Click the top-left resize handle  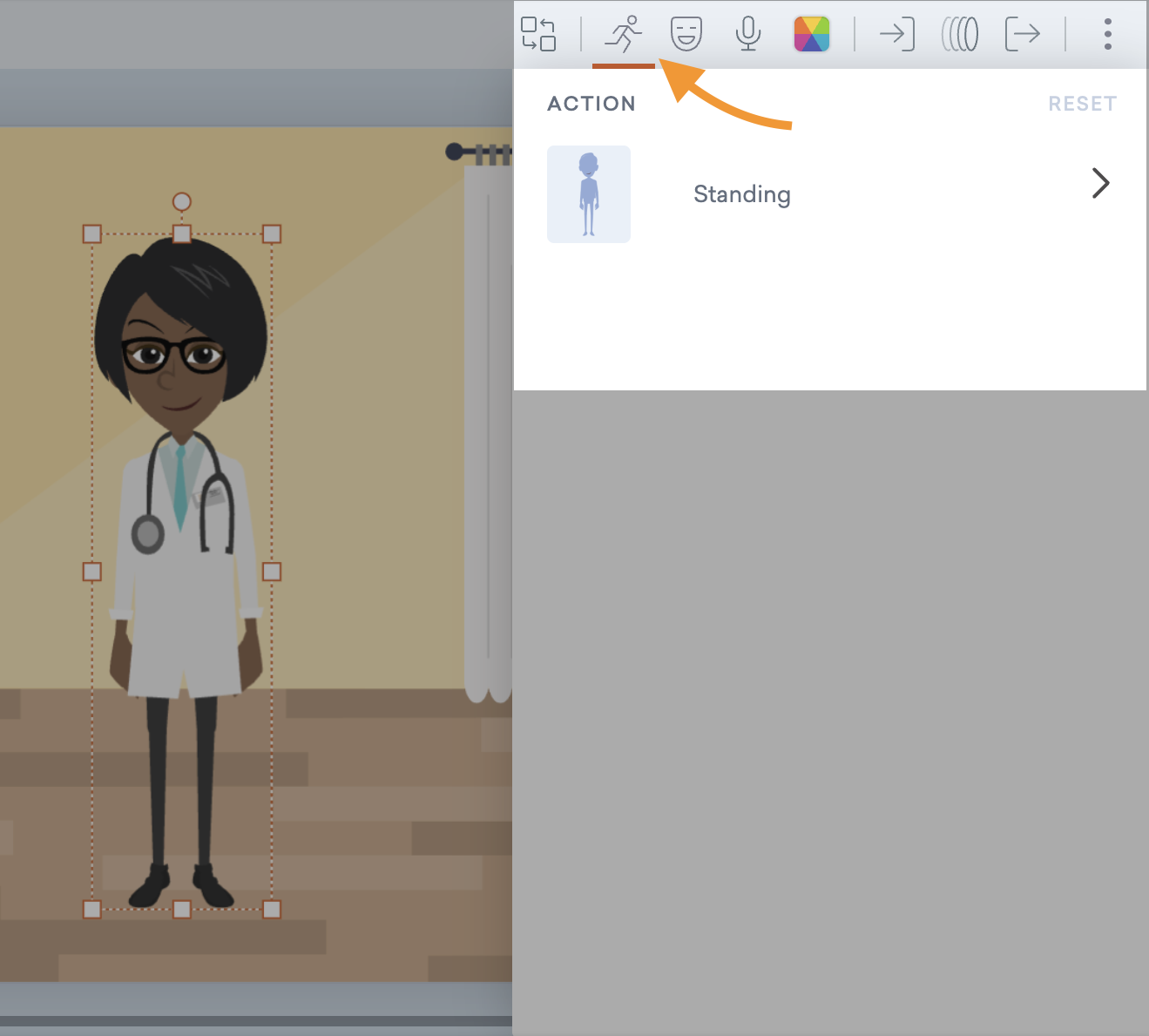pyautogui.click(x=92, y=234)
